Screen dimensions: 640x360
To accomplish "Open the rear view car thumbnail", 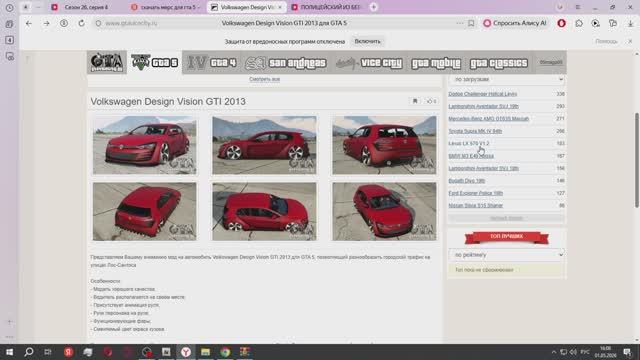I will 384,145.
